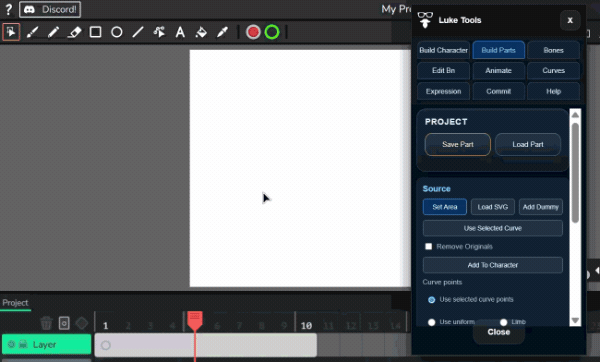Select the Path cursor tool

159,32
